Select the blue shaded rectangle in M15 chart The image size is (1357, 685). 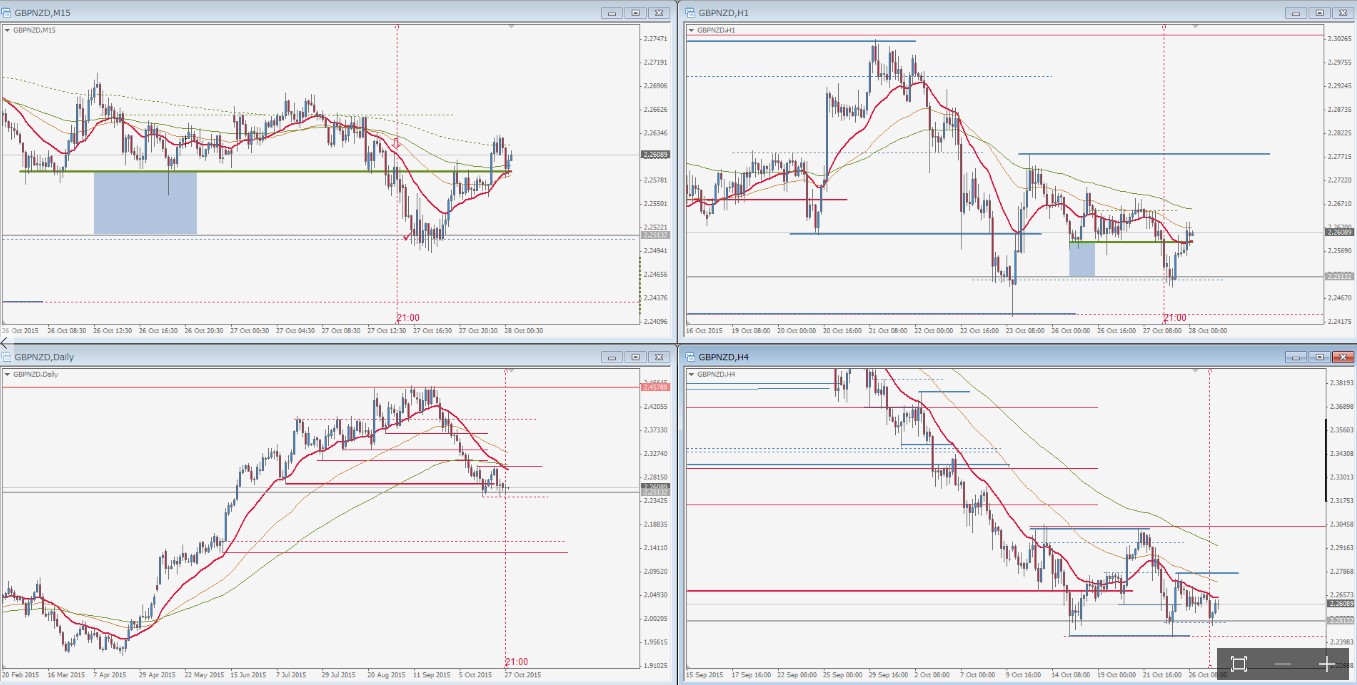(145, 203)
